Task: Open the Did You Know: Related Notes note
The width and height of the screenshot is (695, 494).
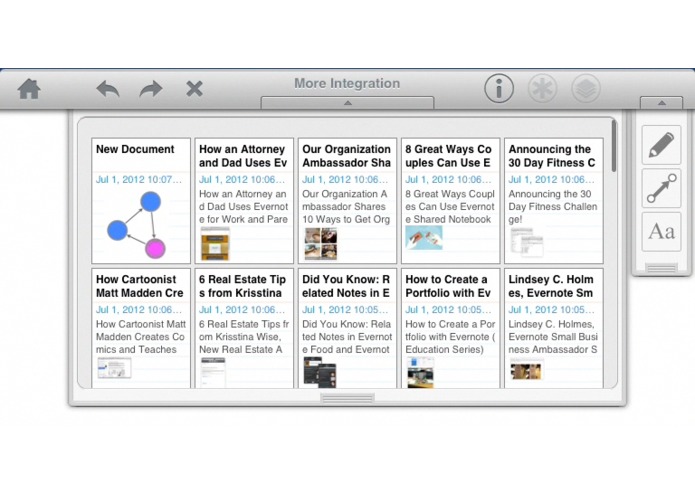Action: tap(348, 328)
